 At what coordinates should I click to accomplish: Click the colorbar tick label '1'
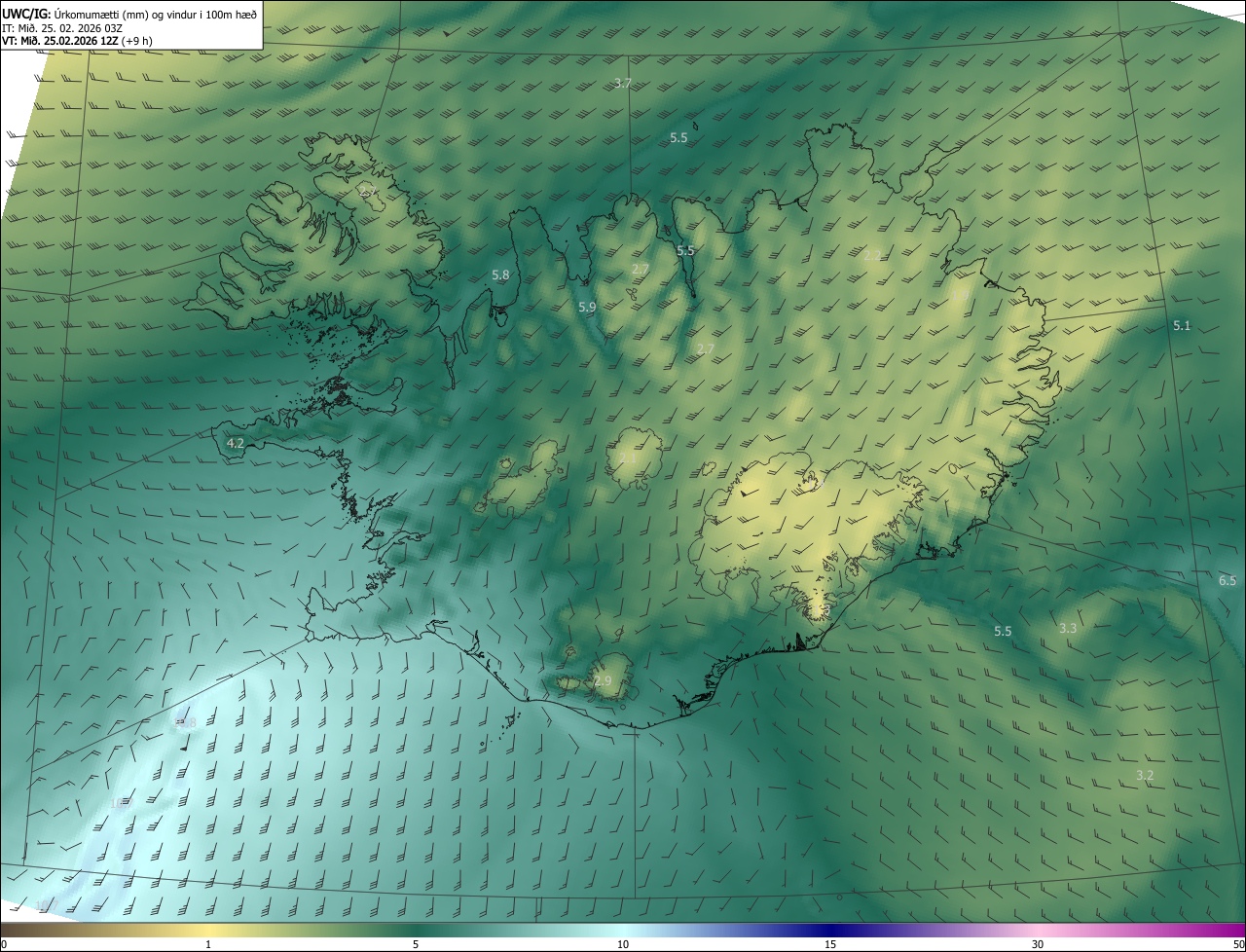(x=208, y=944)
